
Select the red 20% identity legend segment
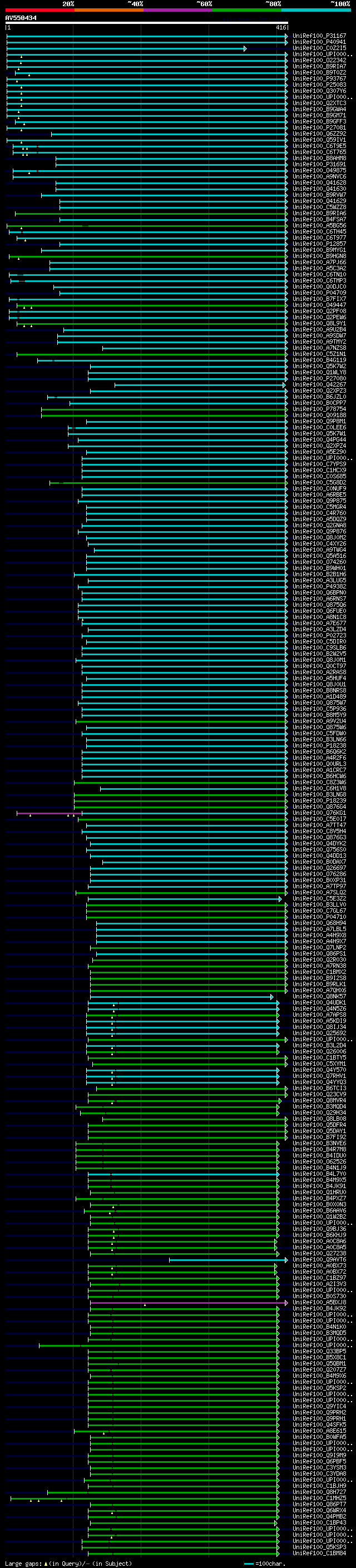pyautogui.click(x=39, y=10)
